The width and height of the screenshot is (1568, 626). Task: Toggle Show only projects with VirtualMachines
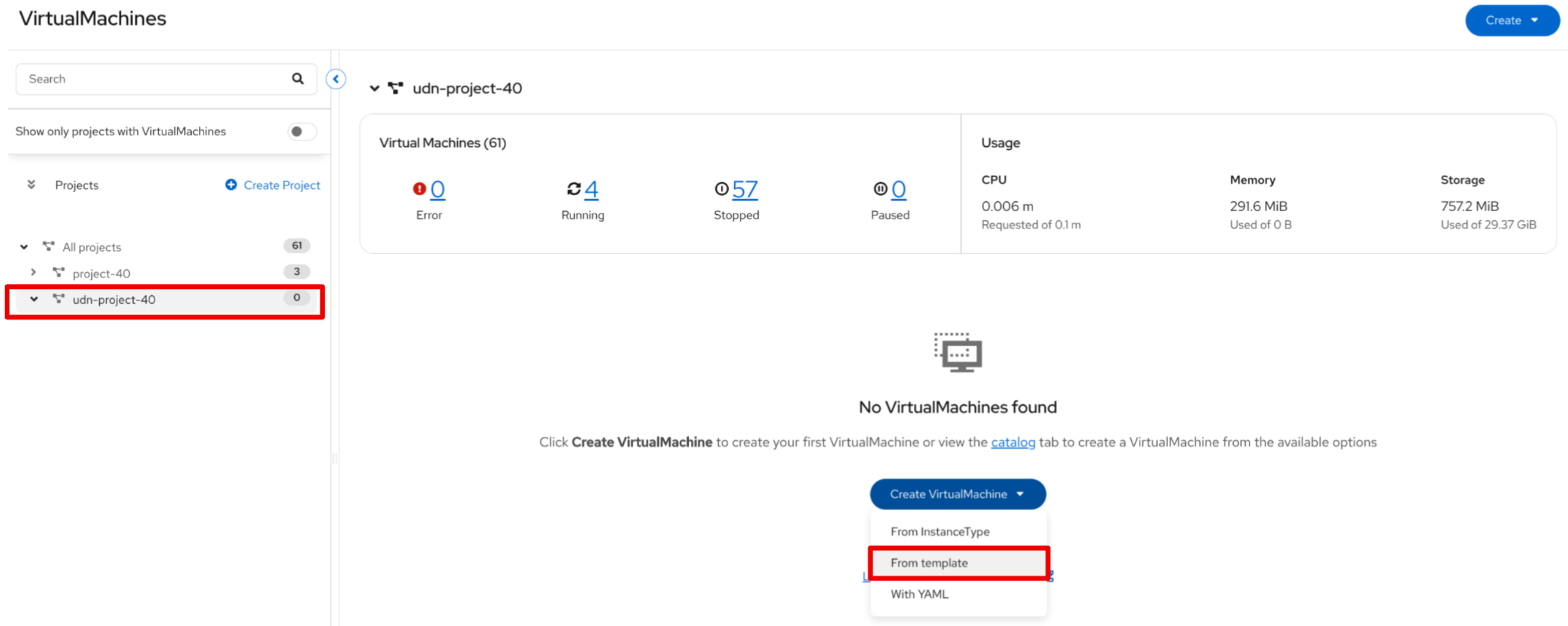click(x=302, y=131)
